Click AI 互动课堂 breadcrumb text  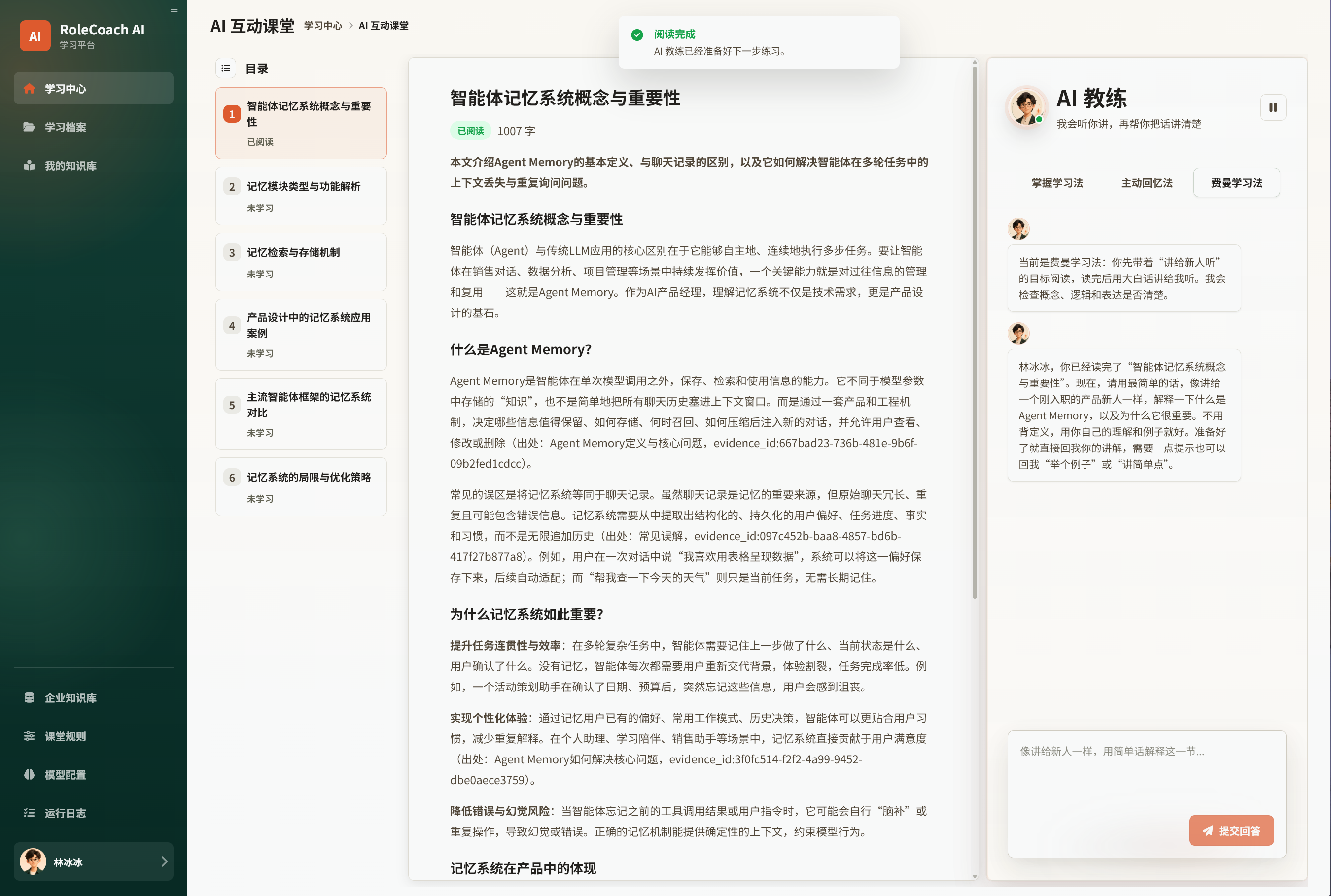(x=384, y=26)
